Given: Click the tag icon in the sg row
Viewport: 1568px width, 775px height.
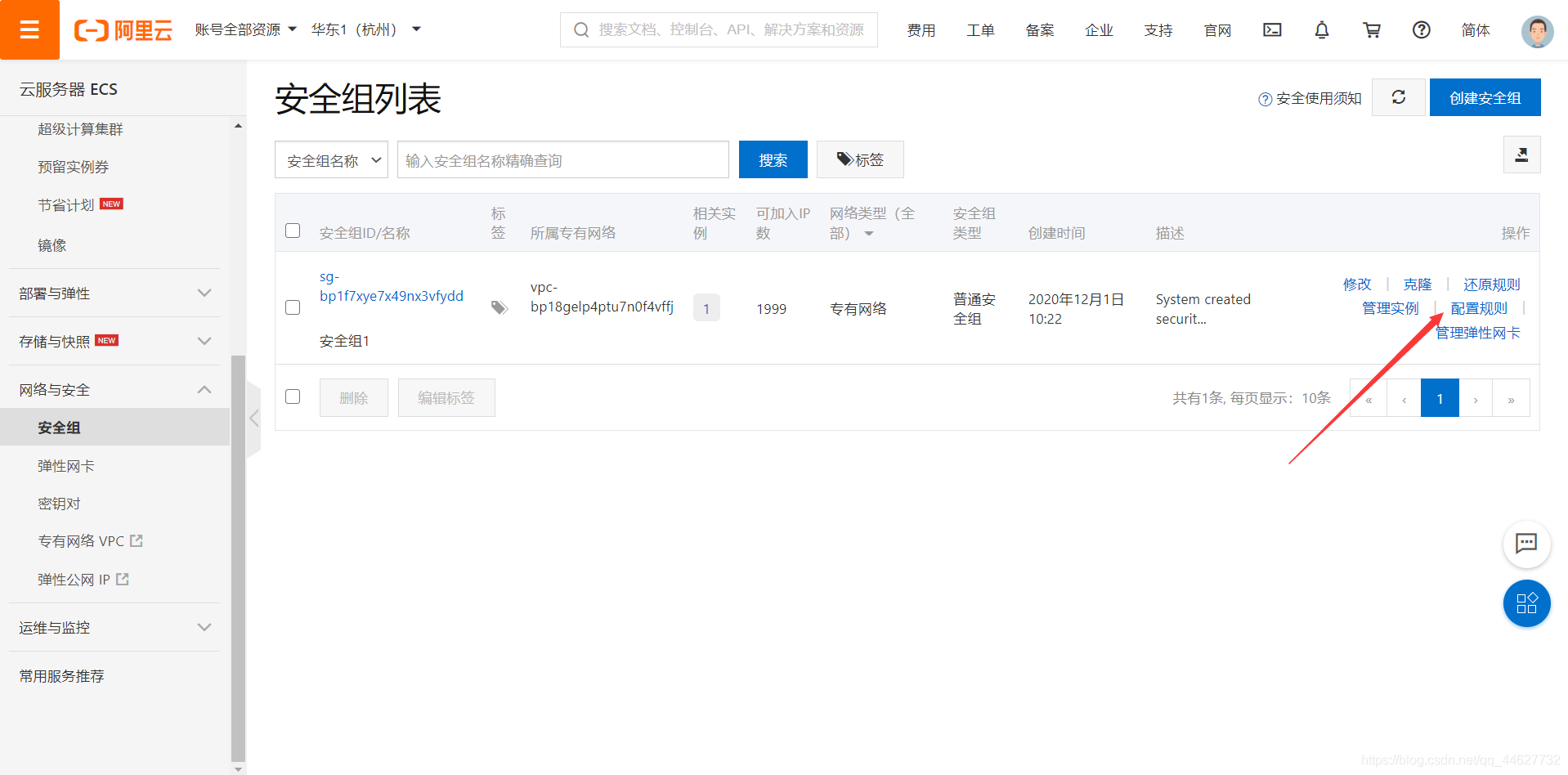Looking at the screenshot, I should [500, 308].
